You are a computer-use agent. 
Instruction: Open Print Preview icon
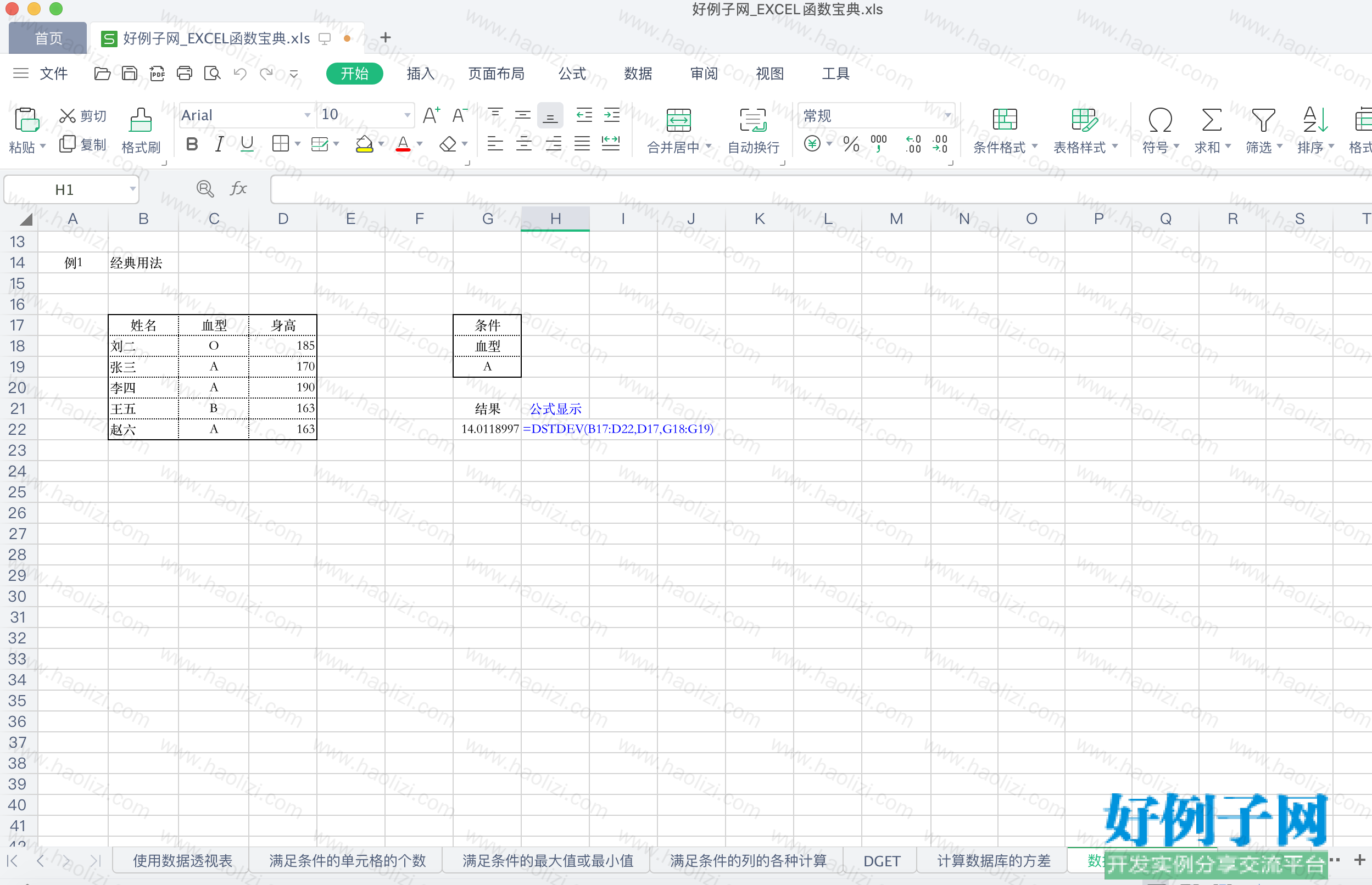pyautogui.click(x=212, y=73)
